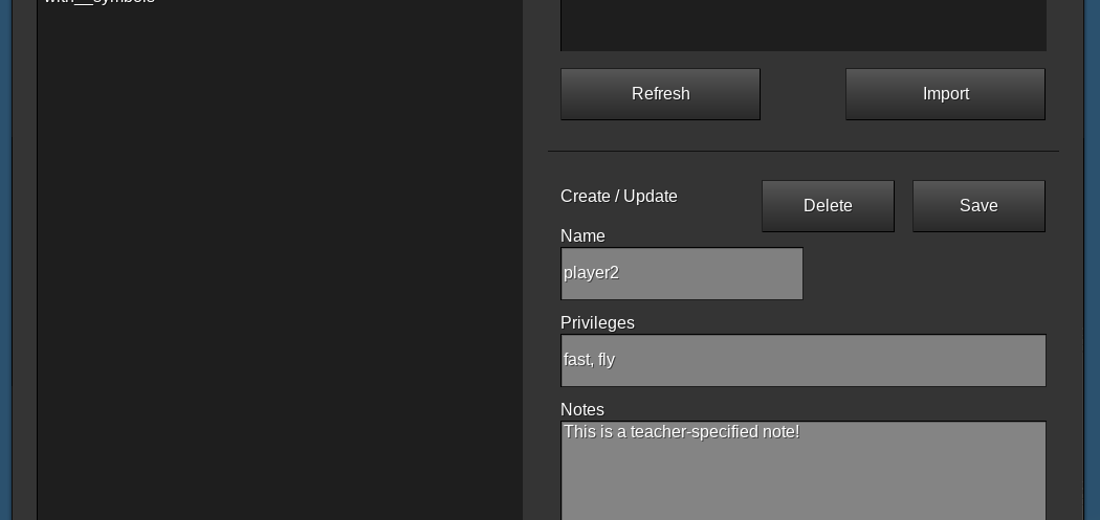The height and width of the screenshot is (520, 1100).
Task: Select the partially visible with__symbols list item
Action: [100, 1]
